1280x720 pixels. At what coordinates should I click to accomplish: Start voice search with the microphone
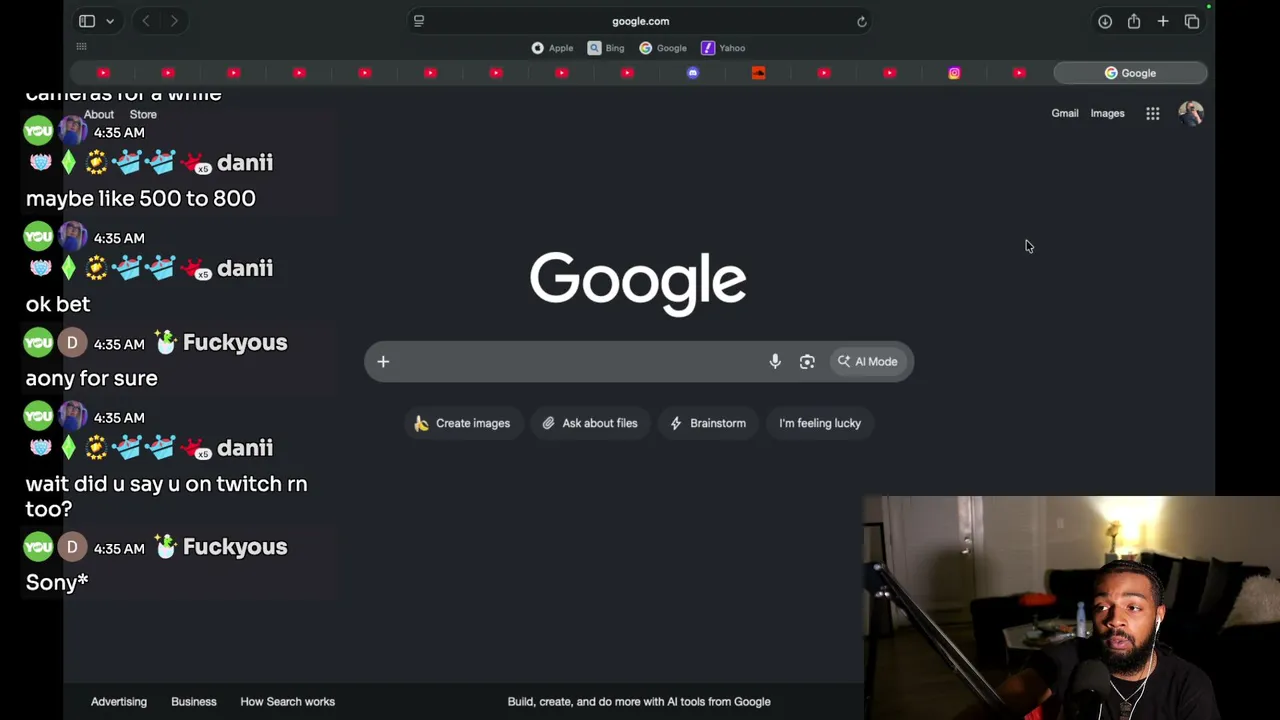775,362
